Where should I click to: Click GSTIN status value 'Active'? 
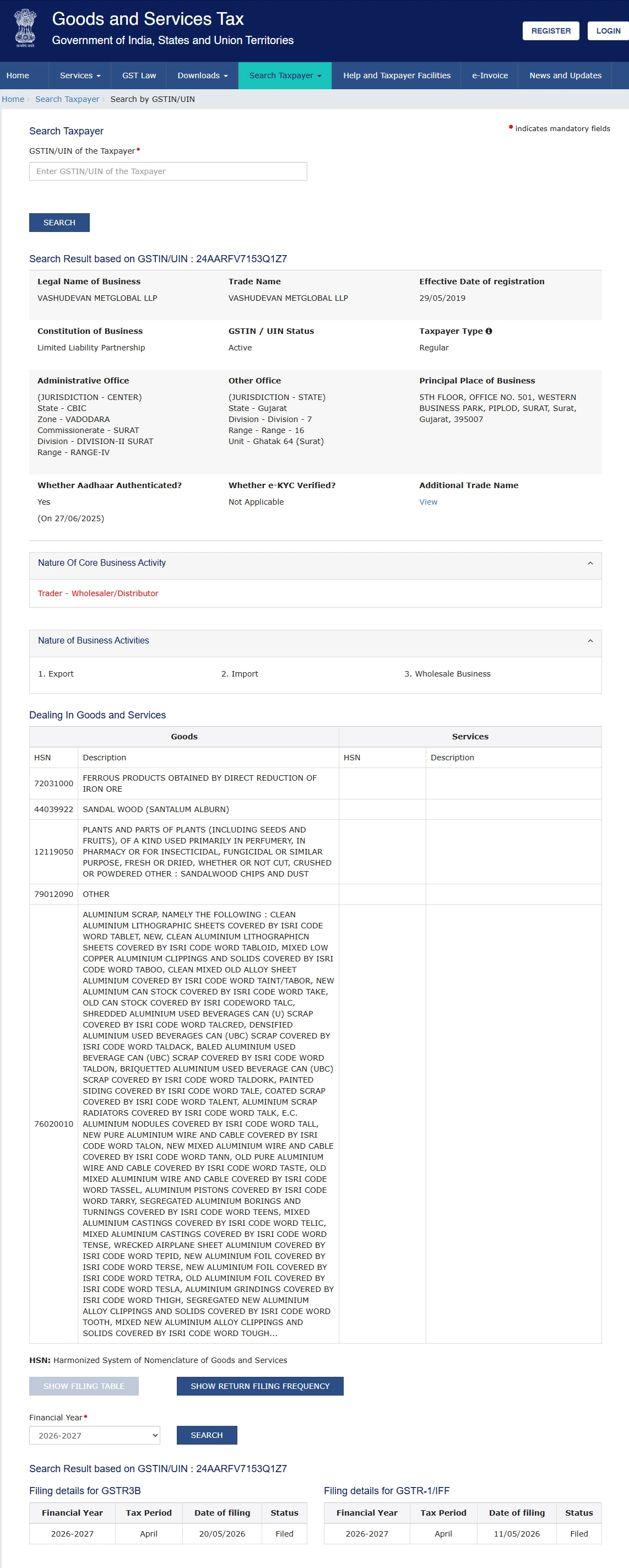tap(240, 348)
